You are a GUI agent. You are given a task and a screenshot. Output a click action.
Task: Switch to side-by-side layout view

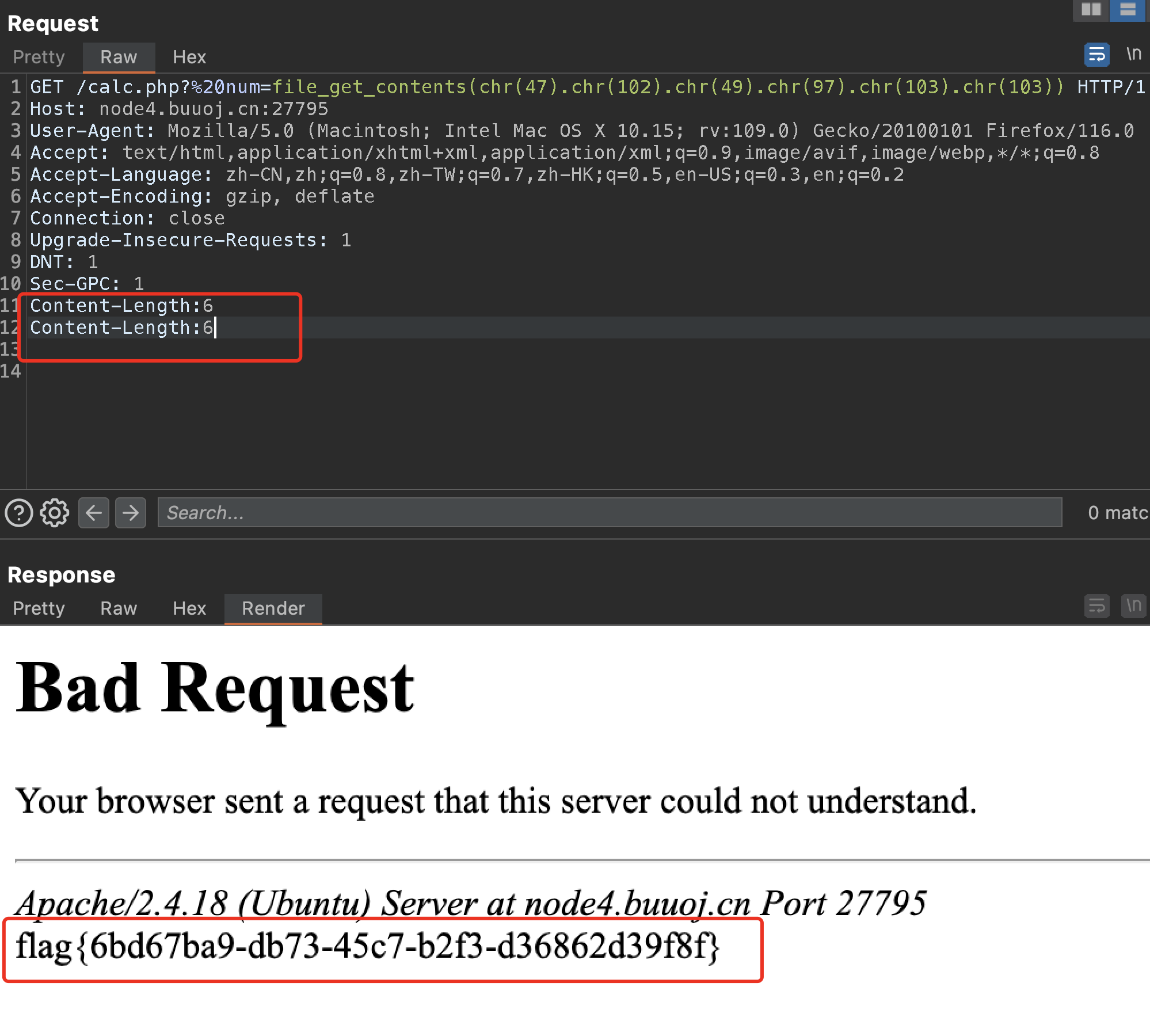(1091, 10)
